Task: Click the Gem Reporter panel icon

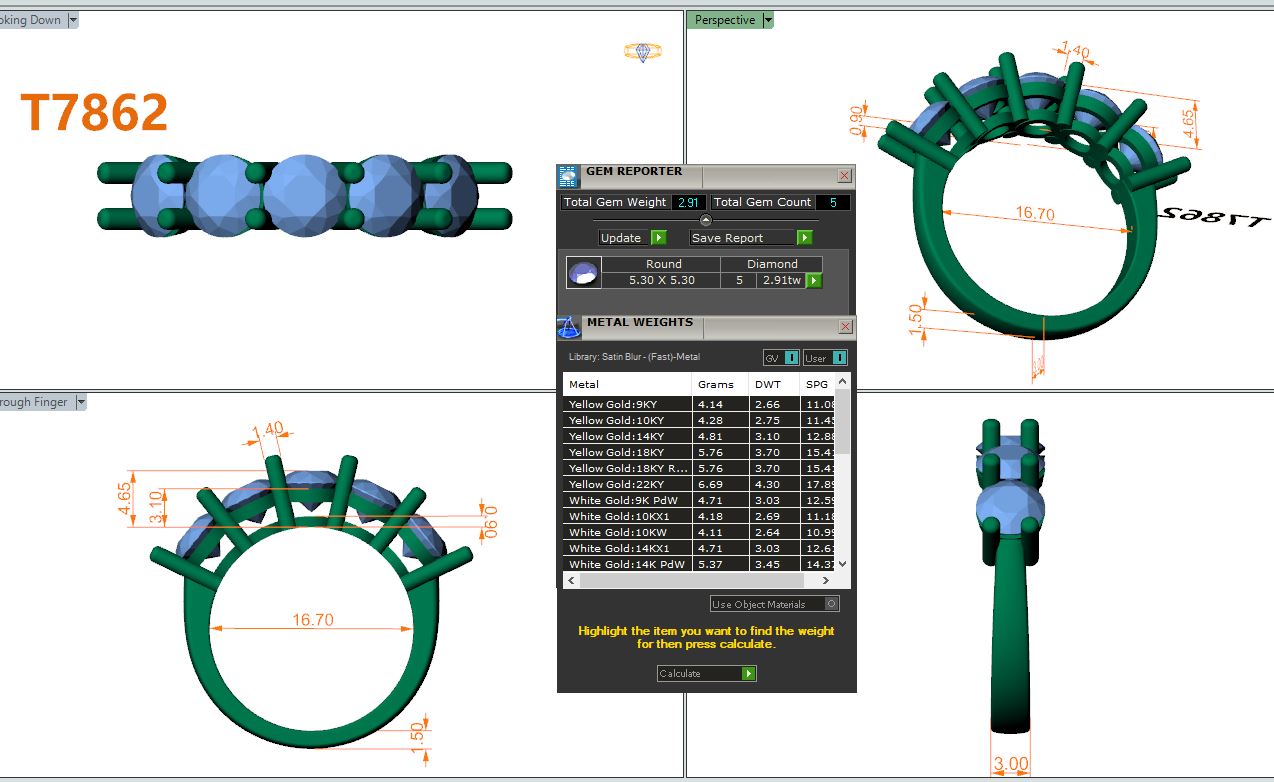Action: pos(568,177)
